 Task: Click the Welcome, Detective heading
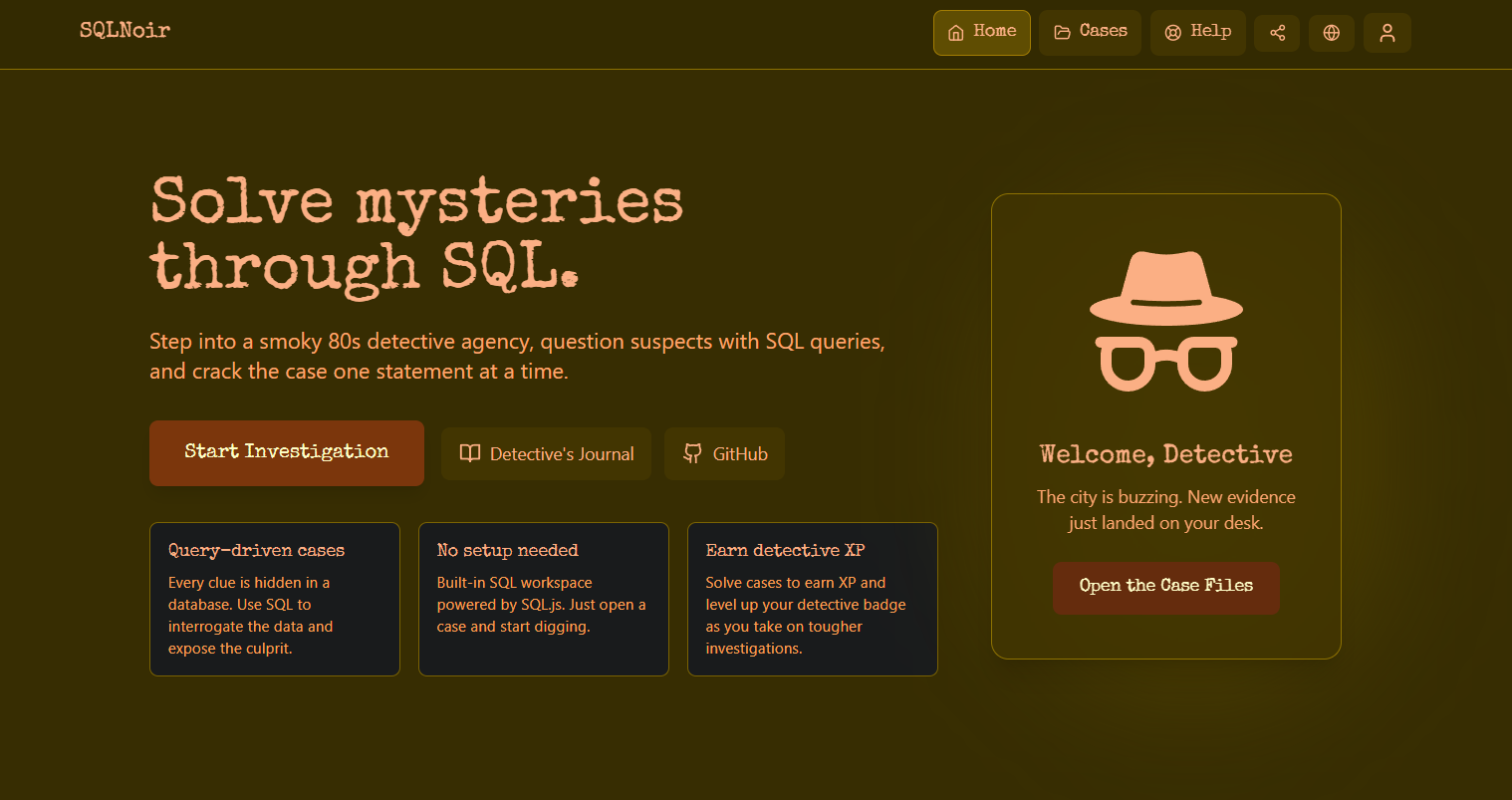click(x=1166, y=454)
